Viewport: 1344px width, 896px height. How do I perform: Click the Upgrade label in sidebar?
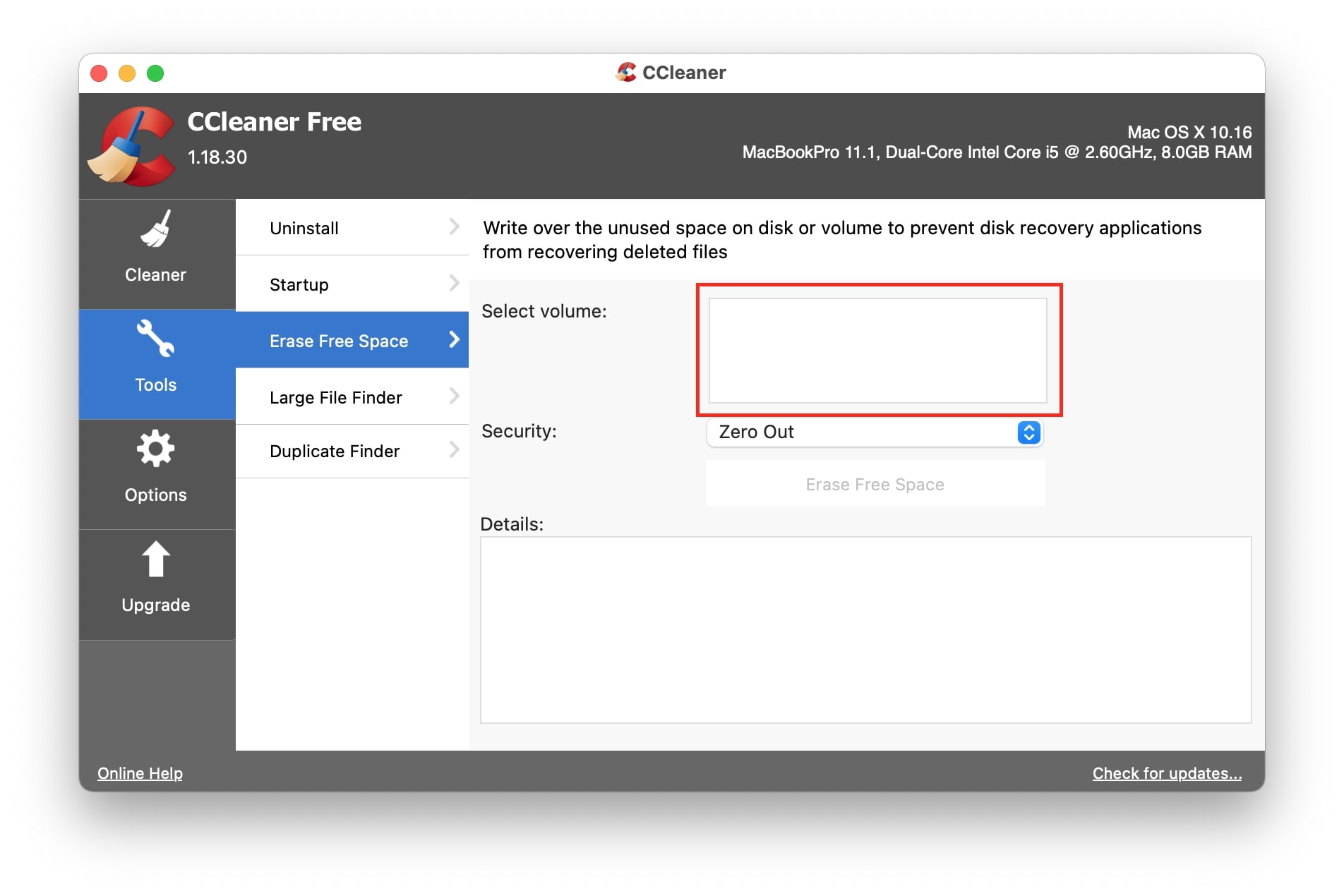point(155,605)
